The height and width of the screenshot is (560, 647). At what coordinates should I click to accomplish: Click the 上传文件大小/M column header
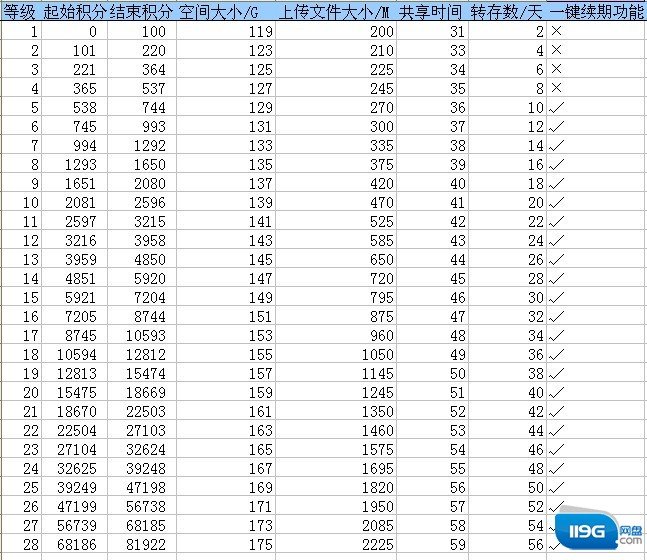334,12
